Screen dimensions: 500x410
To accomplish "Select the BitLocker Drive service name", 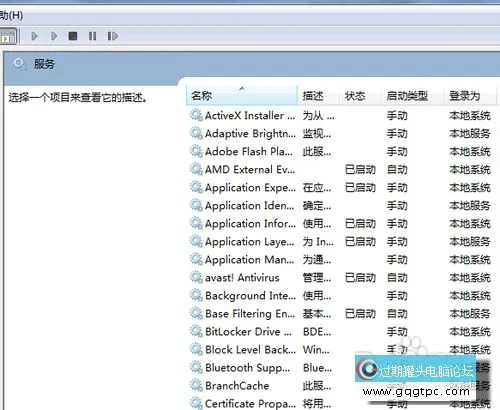I will 248,331.
